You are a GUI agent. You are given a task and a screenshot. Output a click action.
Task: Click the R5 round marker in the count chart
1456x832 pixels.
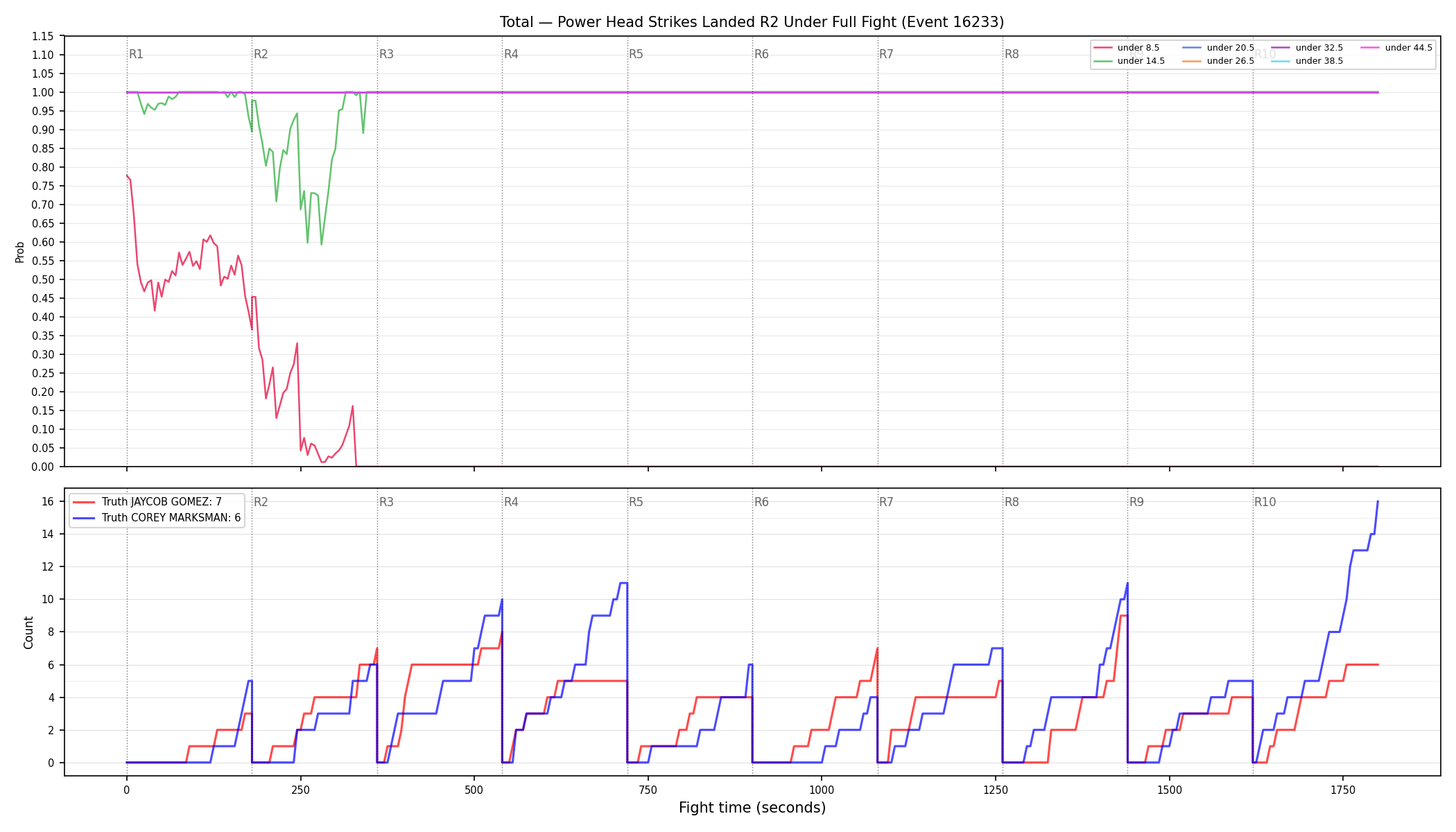636,502
